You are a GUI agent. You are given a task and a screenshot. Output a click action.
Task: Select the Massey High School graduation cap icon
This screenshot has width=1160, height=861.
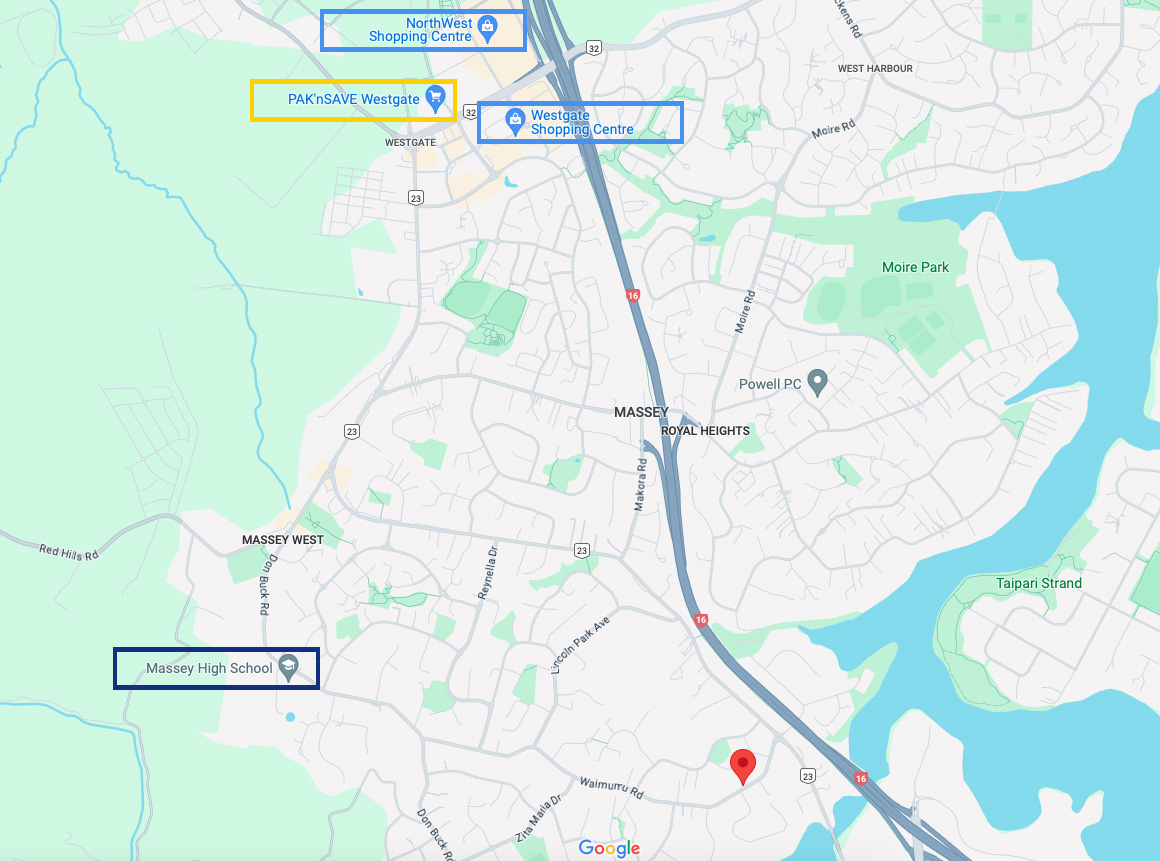(288, 667)
